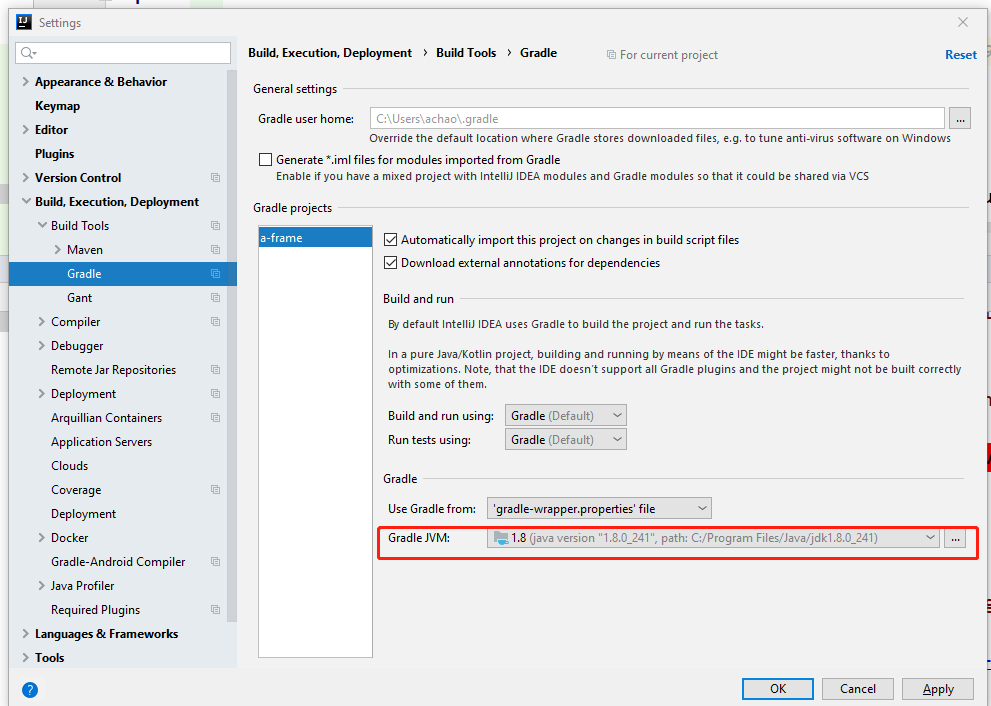The image size is (991, 706).
Task: Expand Appearance & Behavior section
Action: click(x=26, y=82)
